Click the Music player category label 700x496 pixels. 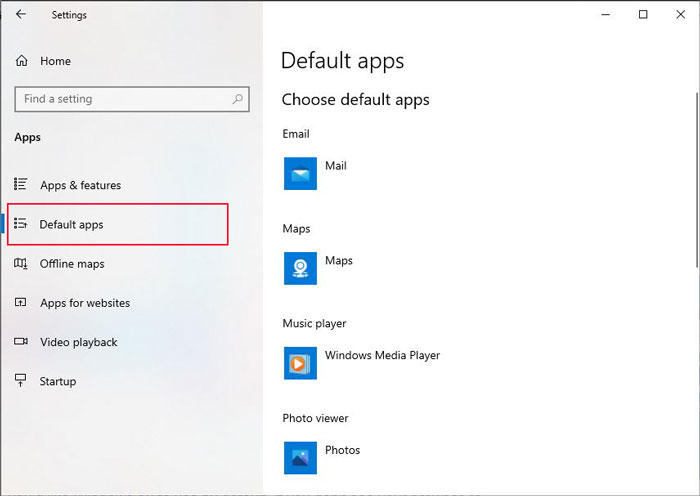314,324
